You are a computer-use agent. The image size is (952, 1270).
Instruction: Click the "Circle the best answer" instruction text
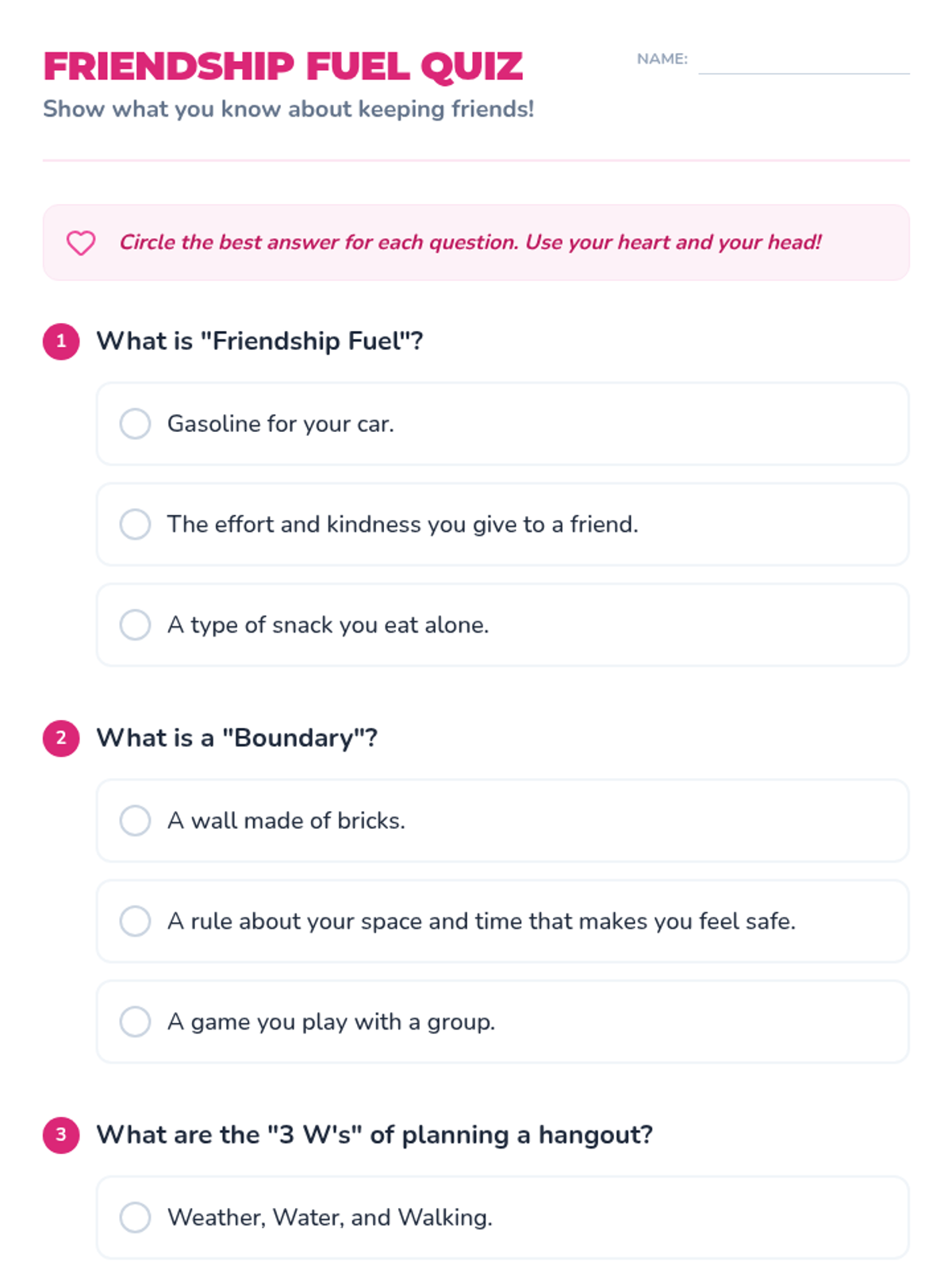click(470, 243)
